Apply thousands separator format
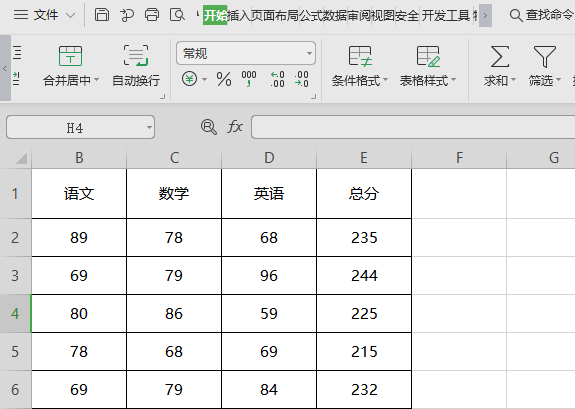Viewport: 575px width, 409px height. [249, 79]
